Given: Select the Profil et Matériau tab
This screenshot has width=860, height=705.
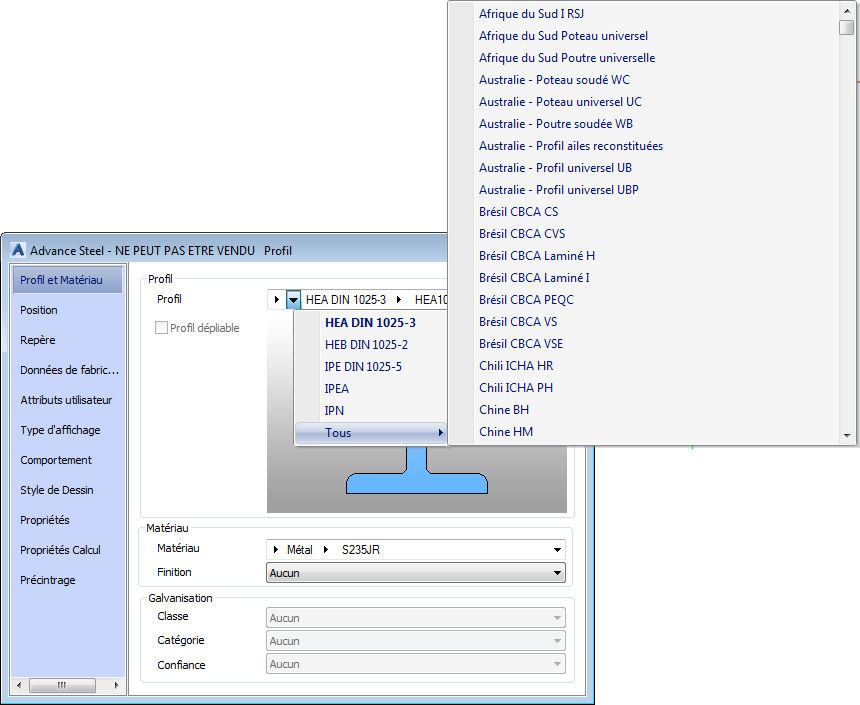Looking at the screenshot, I should pyautogui.click(x=67, y=280).
